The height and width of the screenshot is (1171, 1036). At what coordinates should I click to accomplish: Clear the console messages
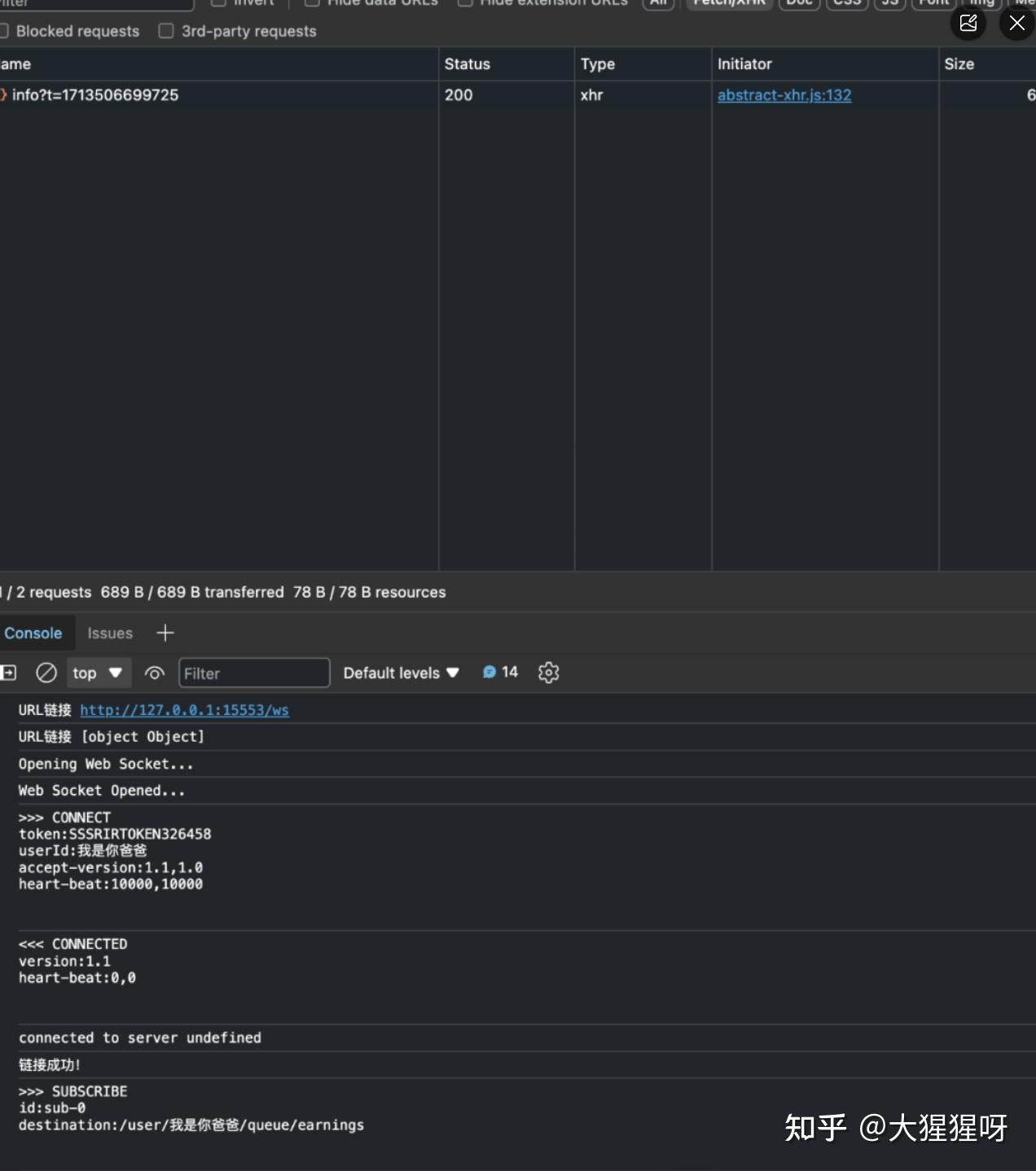(x=46, y=673)
